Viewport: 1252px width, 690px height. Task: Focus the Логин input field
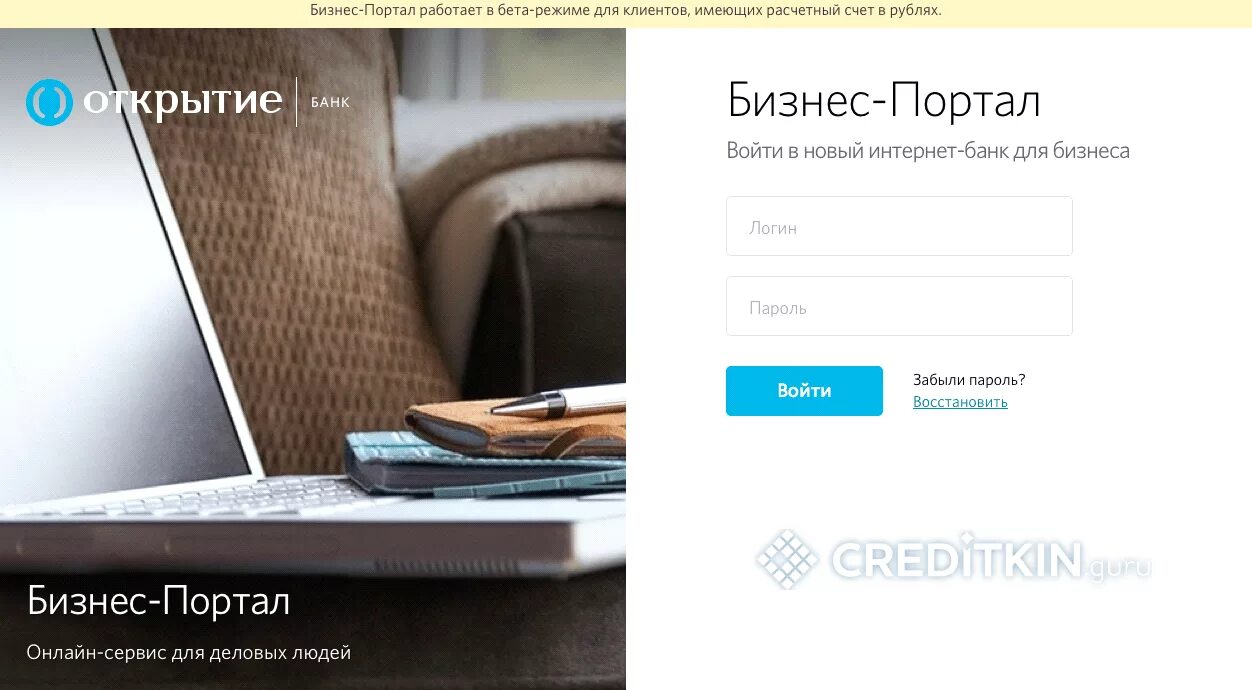coord(899,226)
